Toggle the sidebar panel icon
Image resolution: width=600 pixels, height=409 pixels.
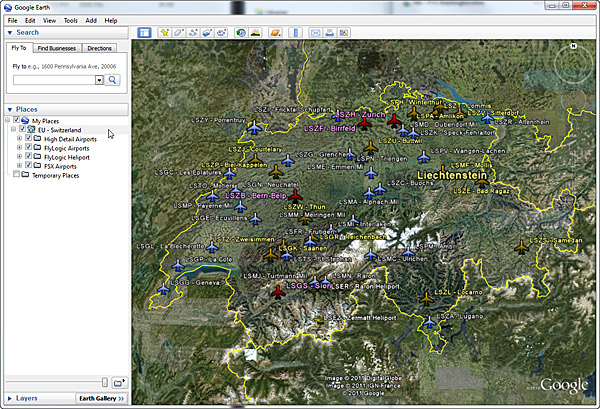click(143, 33)
